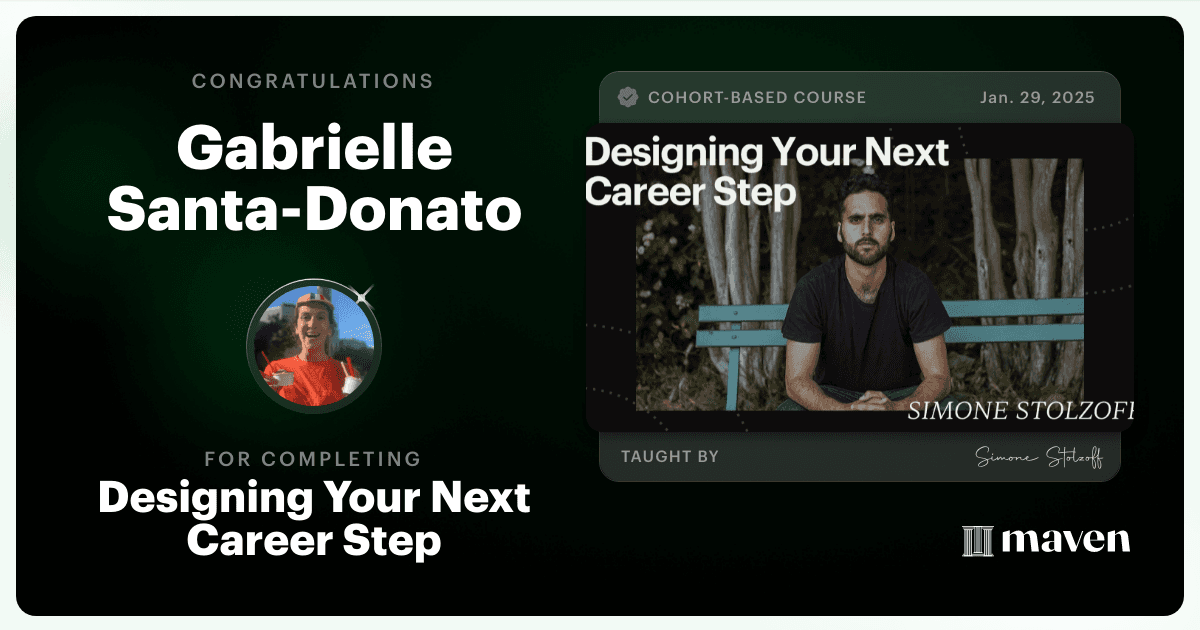
Task: Select the name Gabrielle Santa-Donato
Action: (314, 181)
